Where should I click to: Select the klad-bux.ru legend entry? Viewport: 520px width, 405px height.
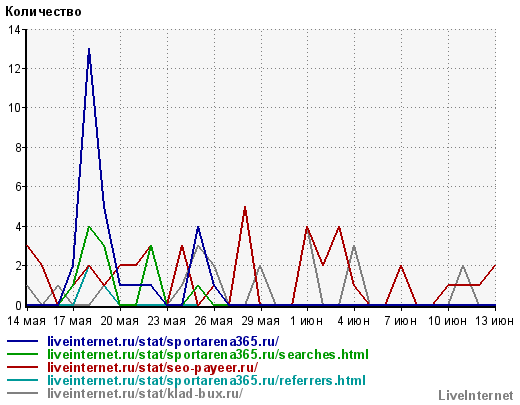145,393
